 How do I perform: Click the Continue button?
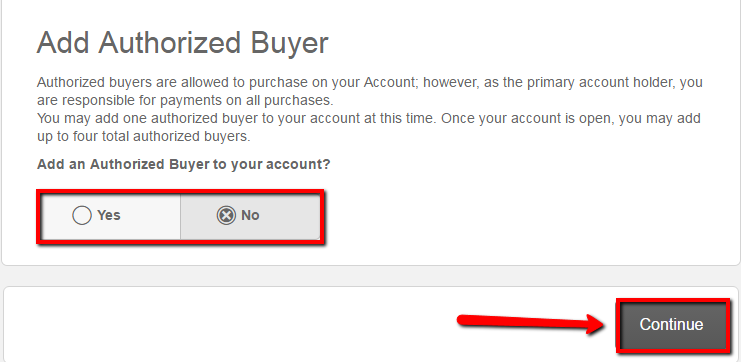pos(671,324)
